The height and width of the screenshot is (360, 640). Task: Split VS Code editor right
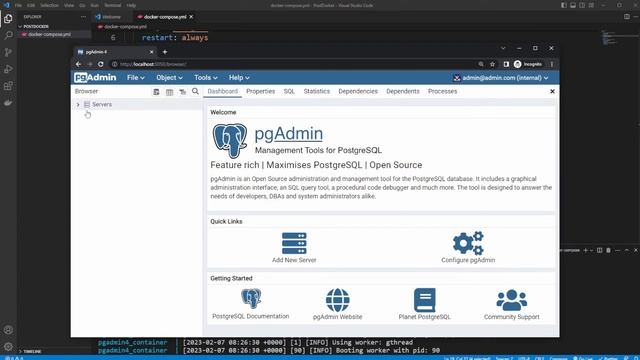coord(627,17)
